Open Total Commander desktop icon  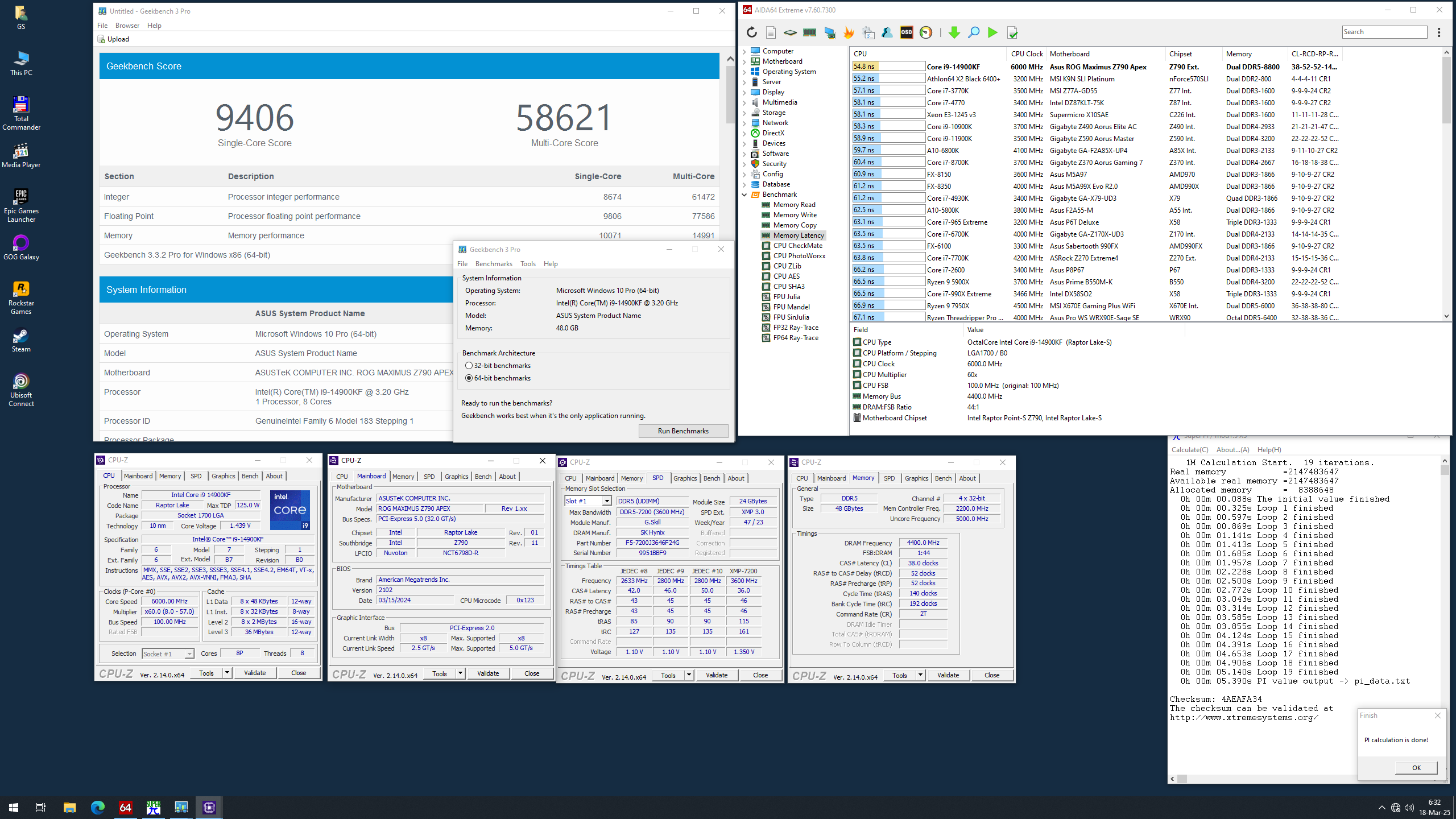point(21,113)
